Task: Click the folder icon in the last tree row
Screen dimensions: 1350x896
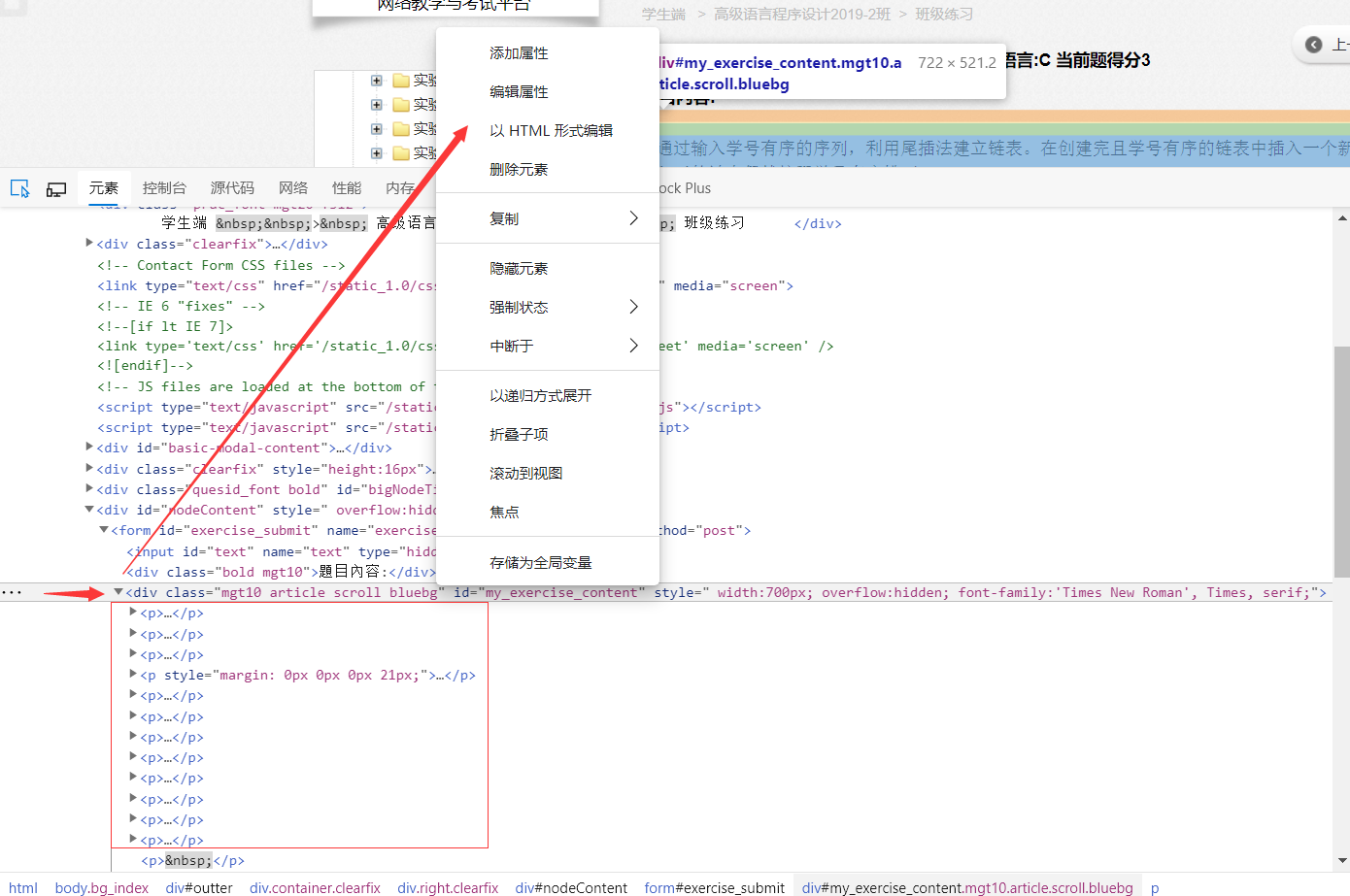Action: 400,153
